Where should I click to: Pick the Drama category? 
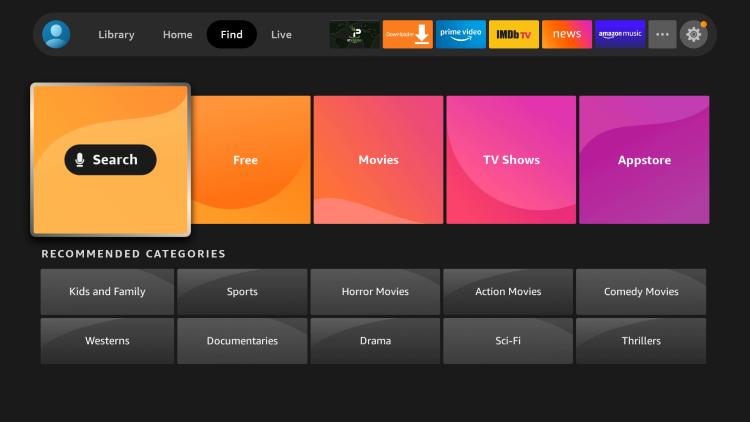pos(375,341)
